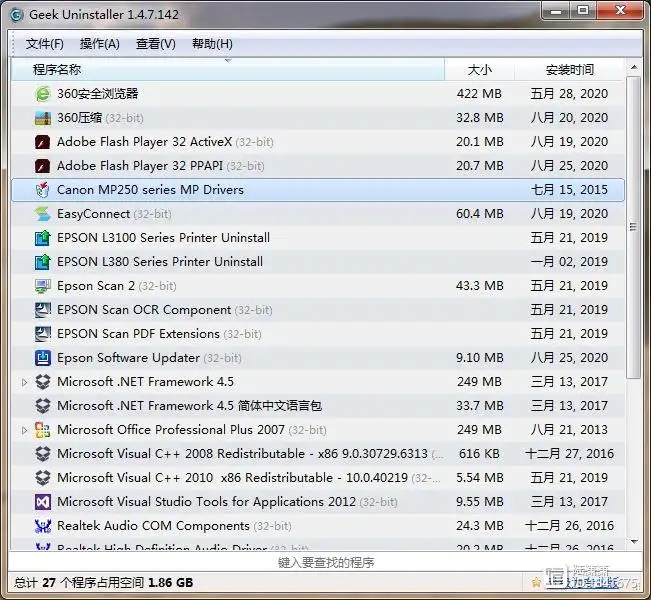The image size is (651, 600).
Task: Click the scrollbar up arrow
Action: pyautogui.click(x=634, y=67)
